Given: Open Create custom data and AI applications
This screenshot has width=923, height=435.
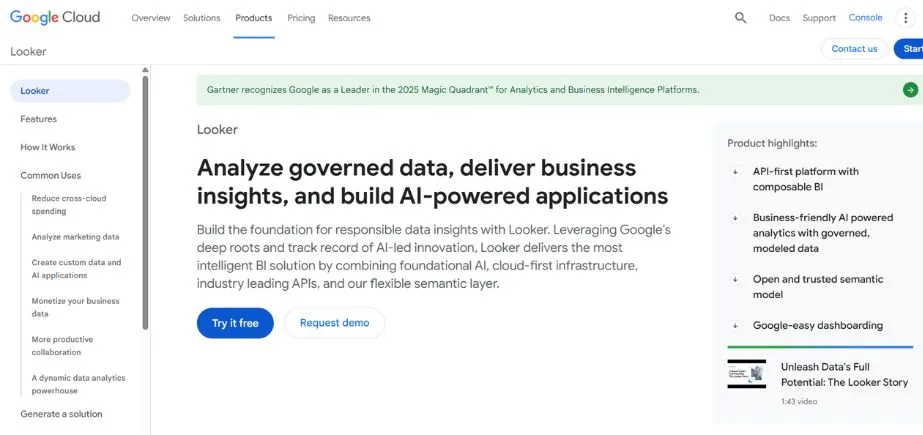Looking at the screenshot, I should (77, 269).
